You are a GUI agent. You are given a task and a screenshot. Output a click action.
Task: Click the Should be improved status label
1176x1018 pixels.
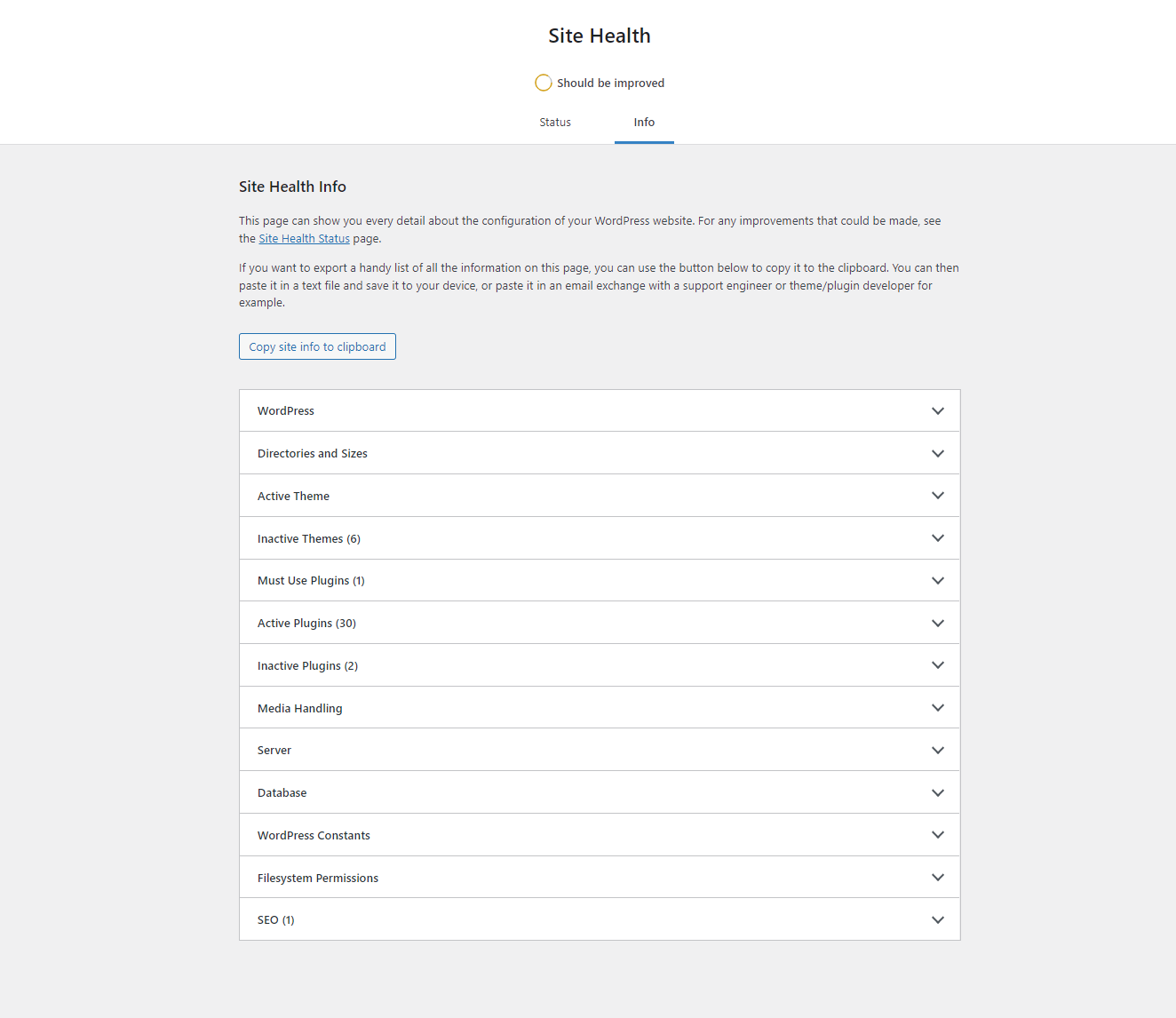tap(610, 83)
